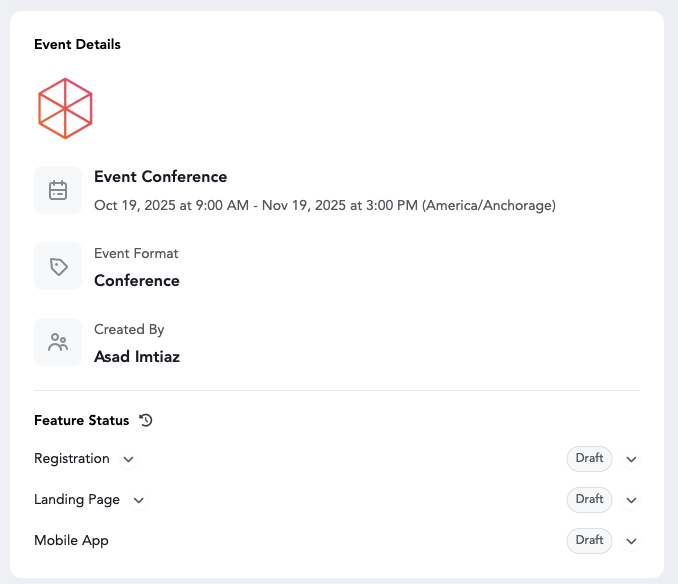The height and width of the screenshot is (584, 678).
Task: Expand the chevron next to Registration label
Action: coord(128,459)
